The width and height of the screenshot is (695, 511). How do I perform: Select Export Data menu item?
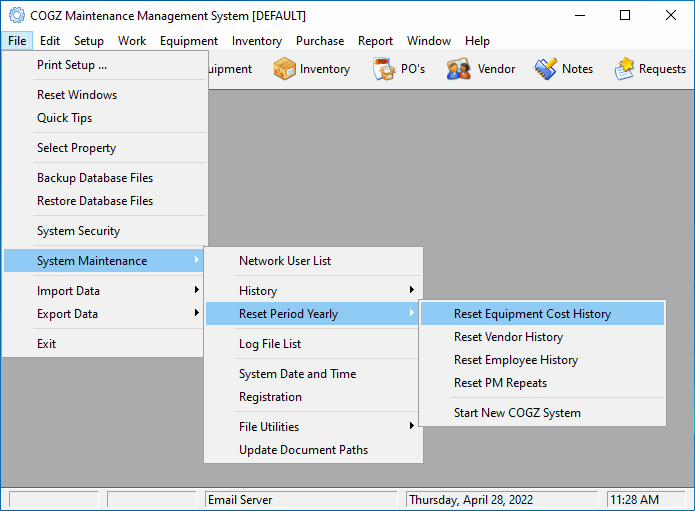[103, 314]
